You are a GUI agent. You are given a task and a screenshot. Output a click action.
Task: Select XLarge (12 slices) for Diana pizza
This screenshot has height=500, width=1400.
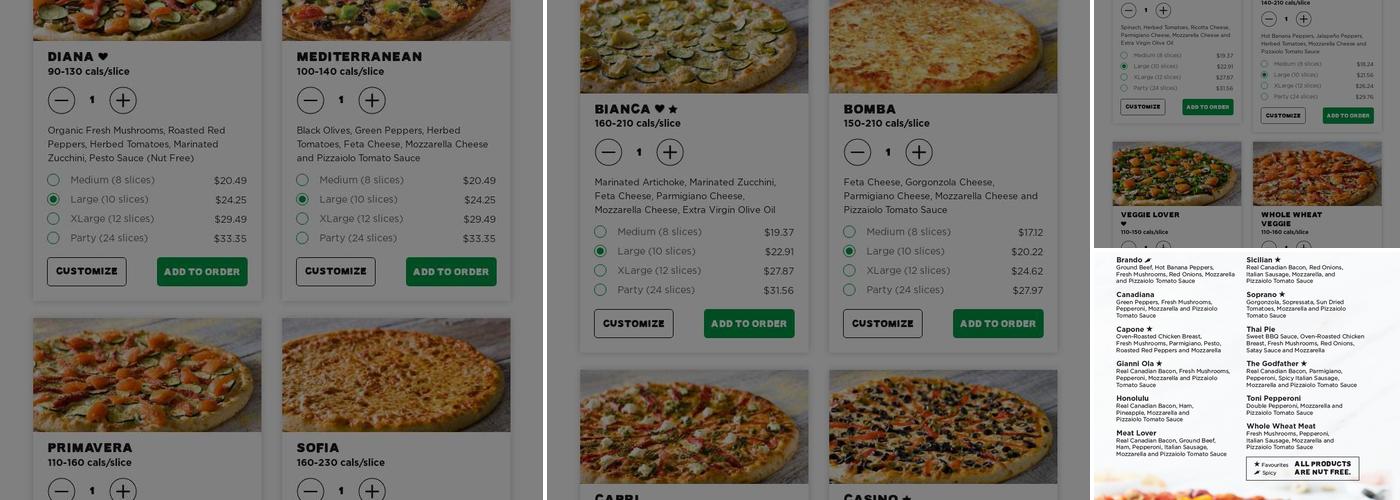click(147, 219)
